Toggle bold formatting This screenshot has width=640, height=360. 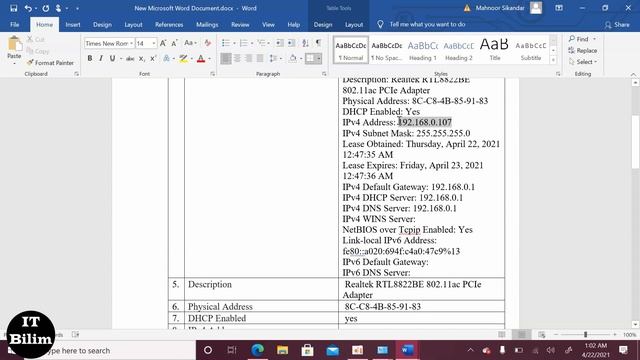click(90, 59)
